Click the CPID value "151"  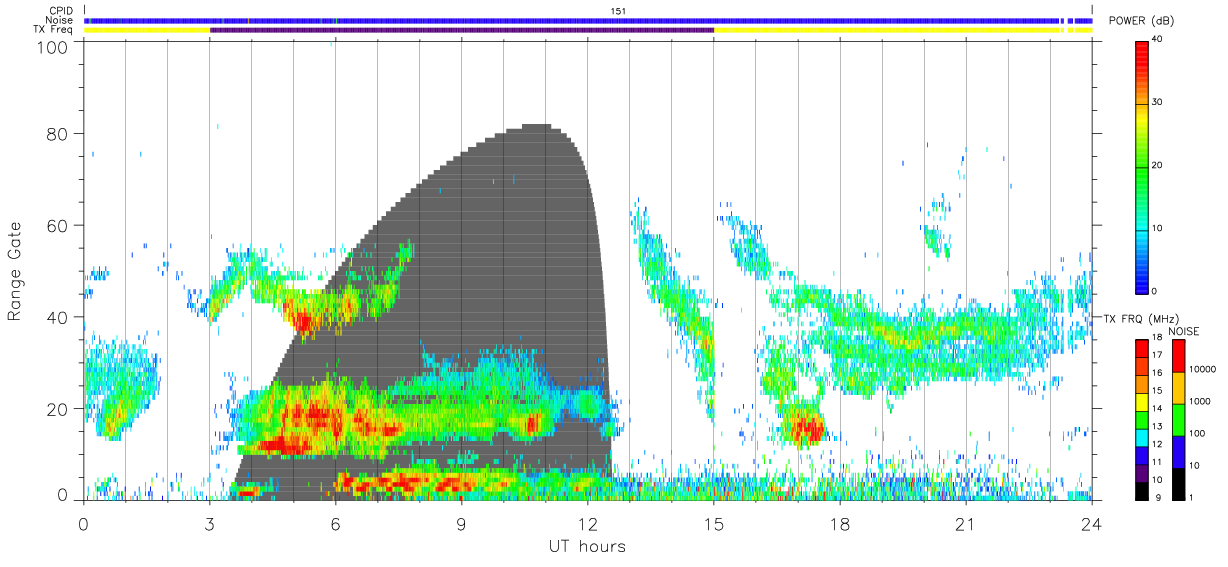click(617, 11)
